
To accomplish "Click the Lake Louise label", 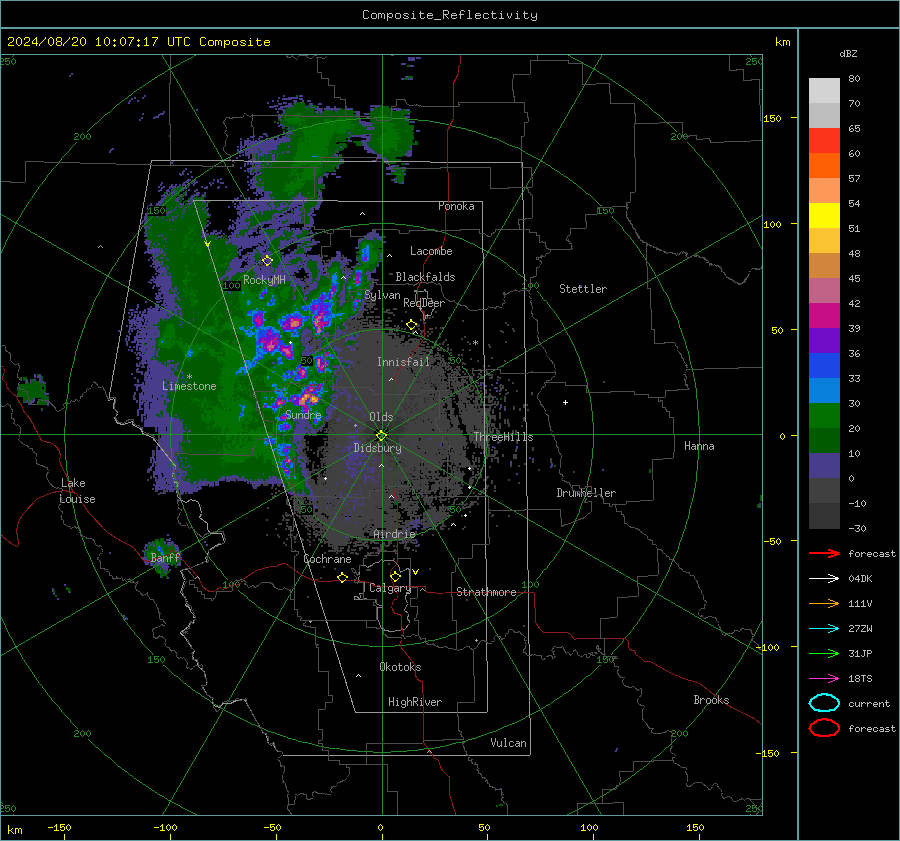I will [x=77, y=491].
